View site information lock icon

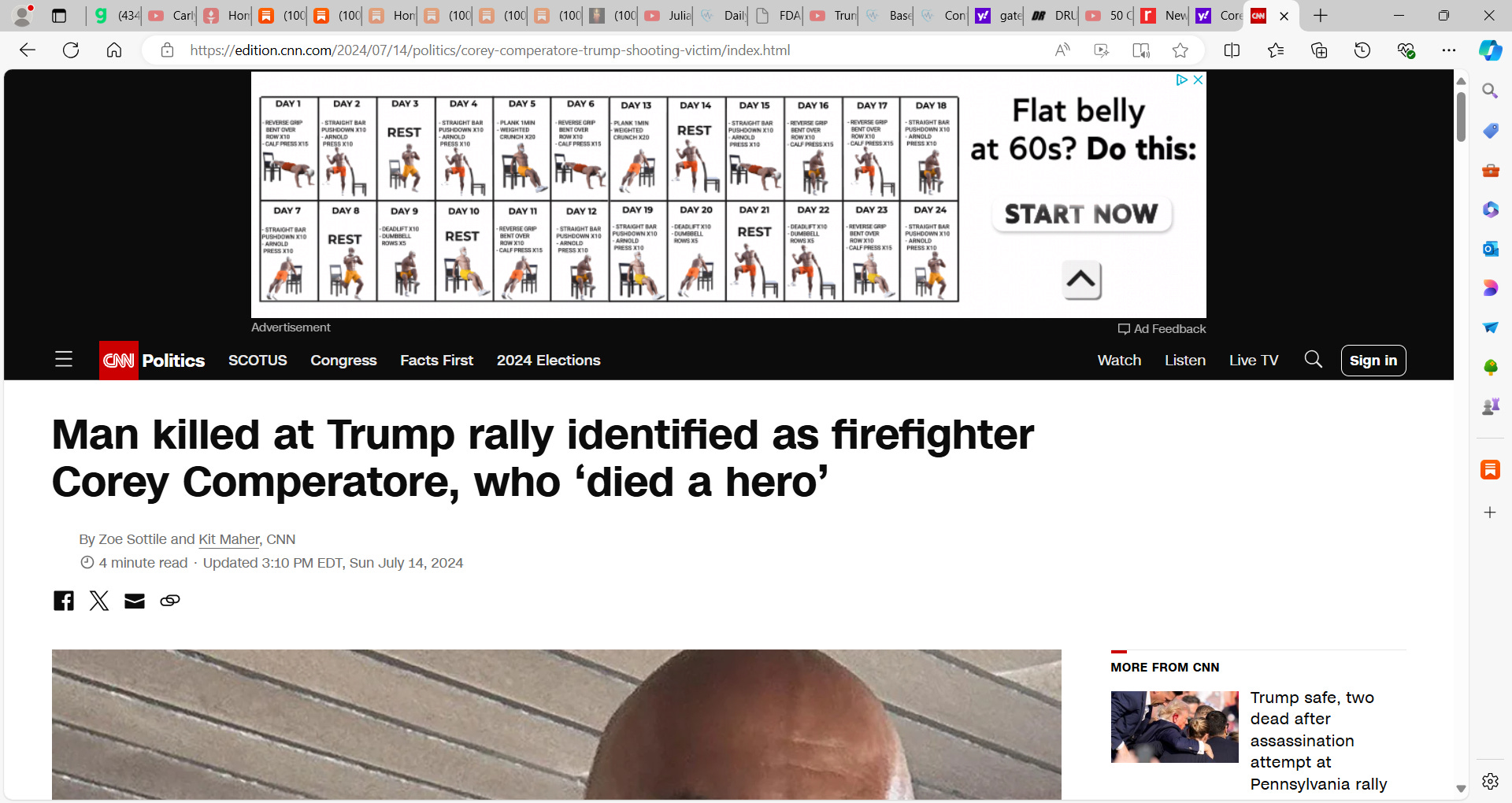pos(167,50)
